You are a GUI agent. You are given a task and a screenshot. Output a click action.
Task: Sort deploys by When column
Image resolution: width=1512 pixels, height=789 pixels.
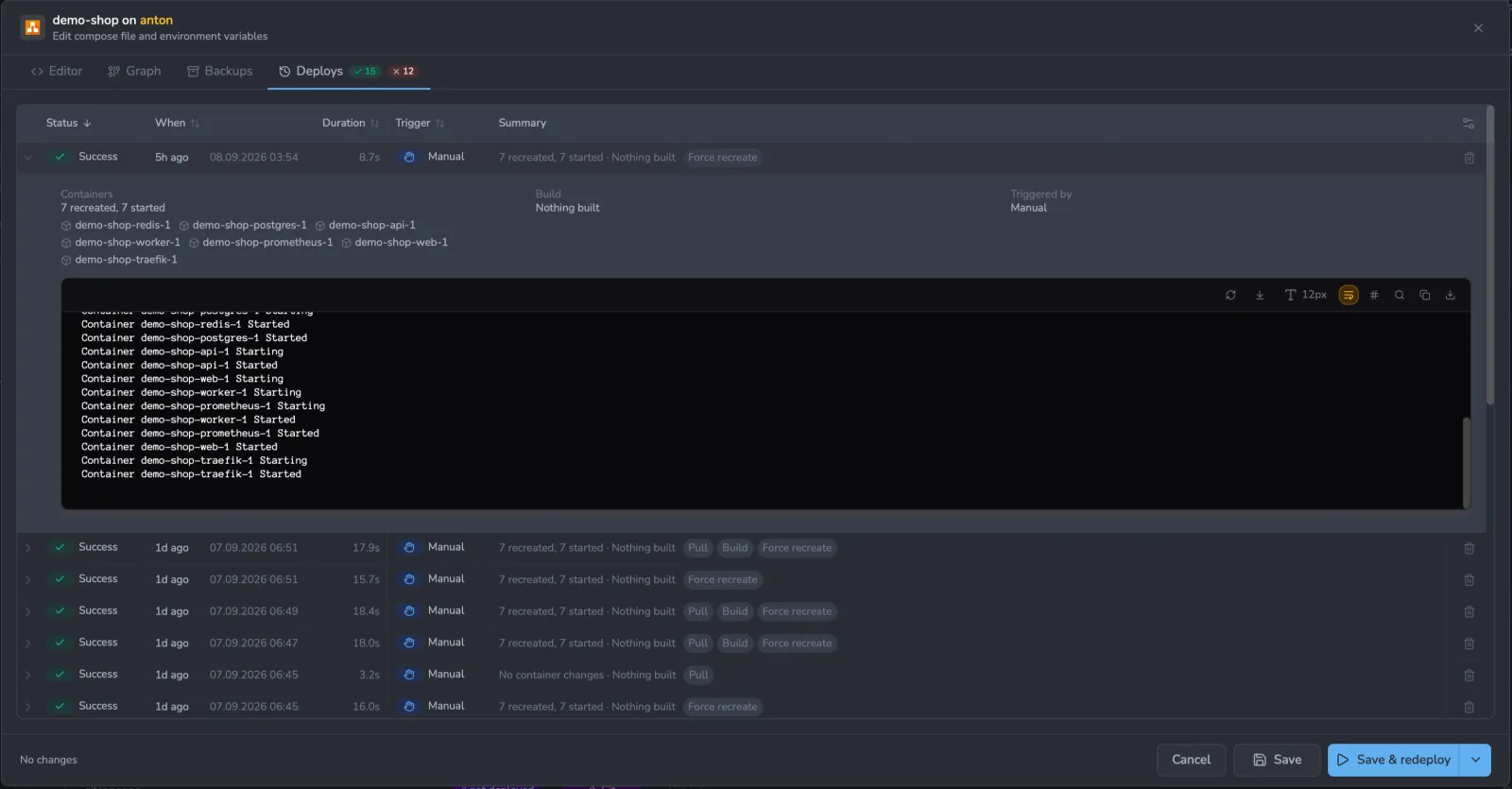(177, 123)
